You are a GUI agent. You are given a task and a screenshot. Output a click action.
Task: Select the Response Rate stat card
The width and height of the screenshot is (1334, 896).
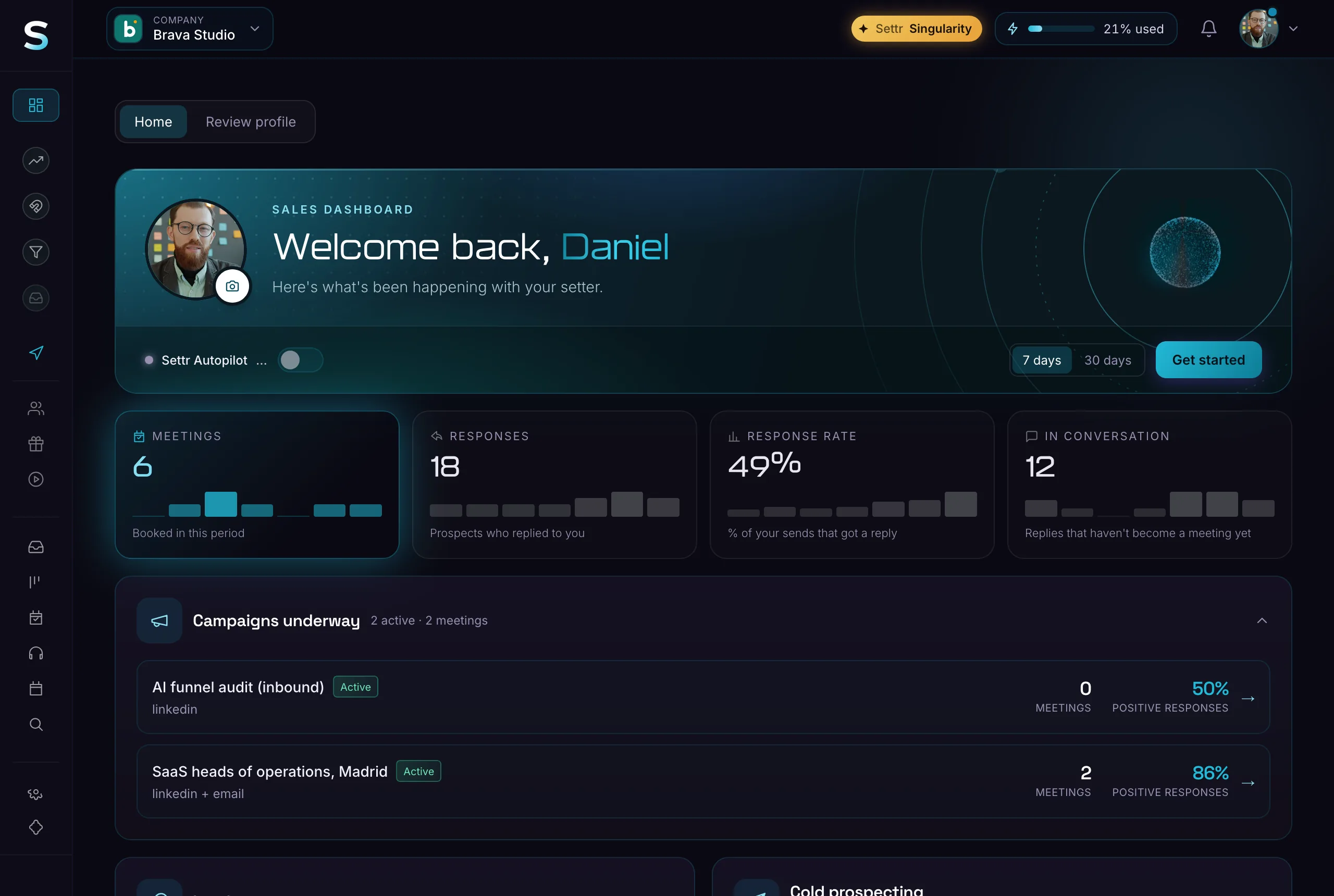[851, 484]
